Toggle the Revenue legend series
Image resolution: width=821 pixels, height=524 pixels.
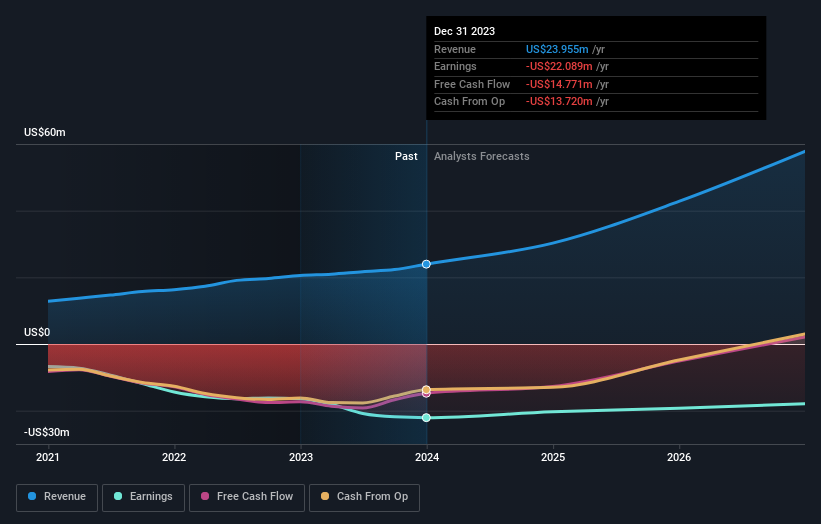(x=57, y=497)
